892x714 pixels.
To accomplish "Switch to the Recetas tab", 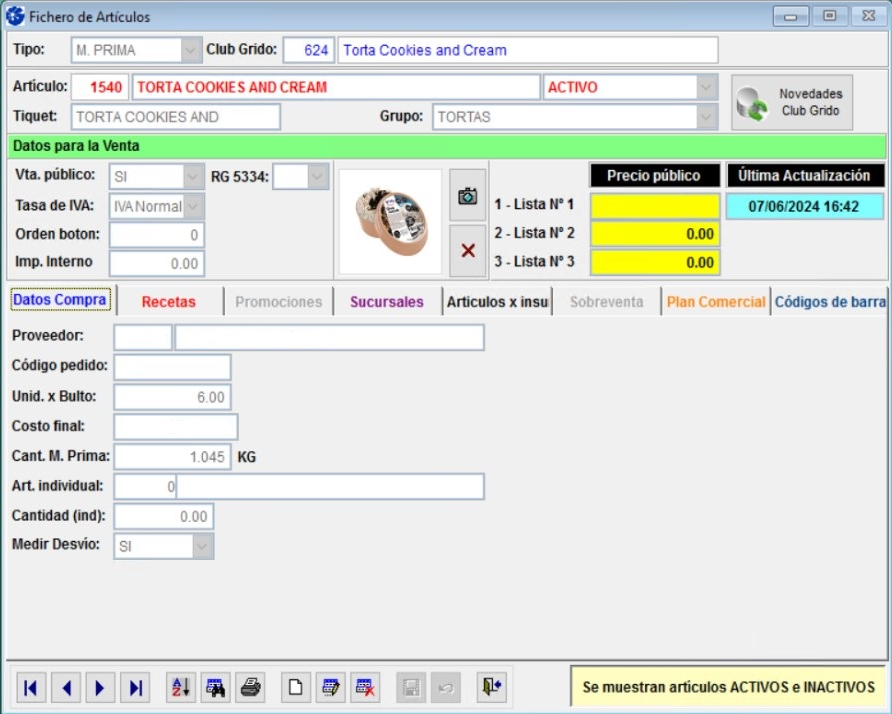I will pos(168,302).
